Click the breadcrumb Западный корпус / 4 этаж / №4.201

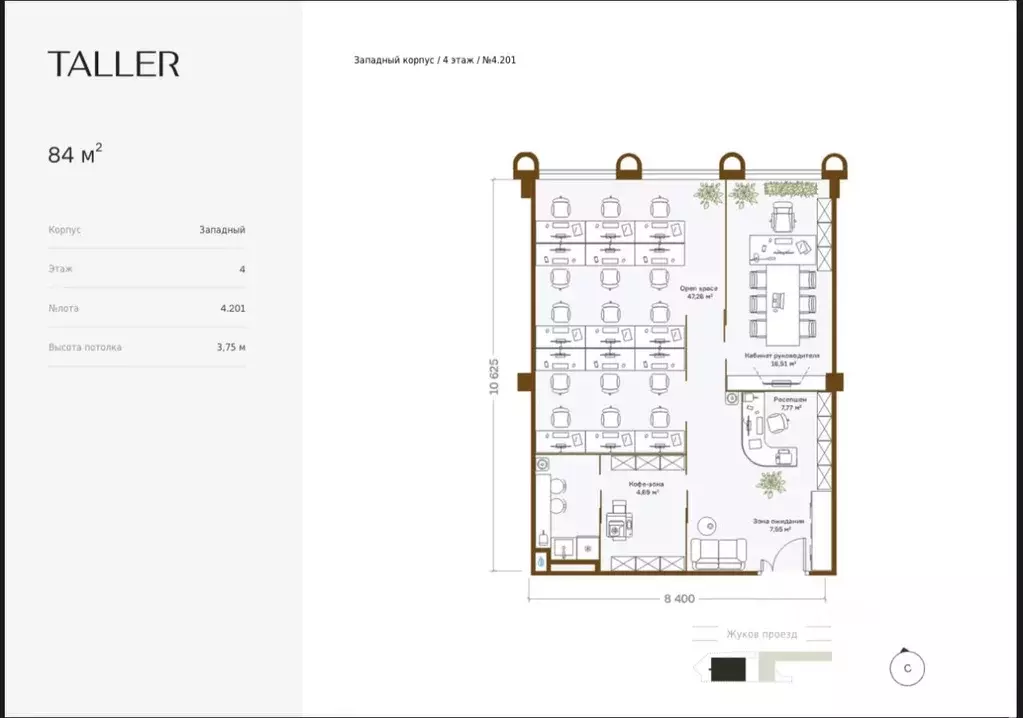pos(434,60)
